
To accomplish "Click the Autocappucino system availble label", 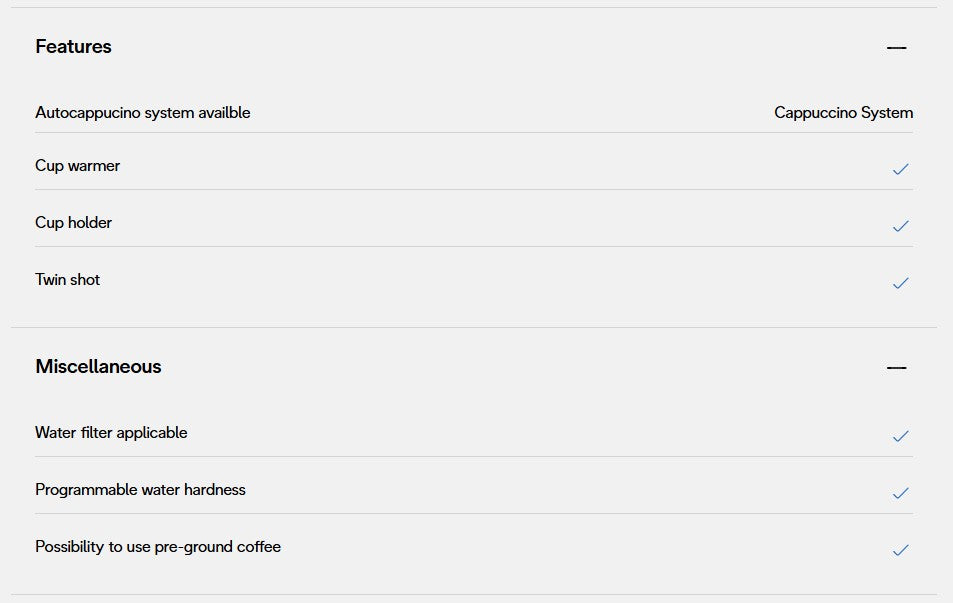I will click(143, 113).
